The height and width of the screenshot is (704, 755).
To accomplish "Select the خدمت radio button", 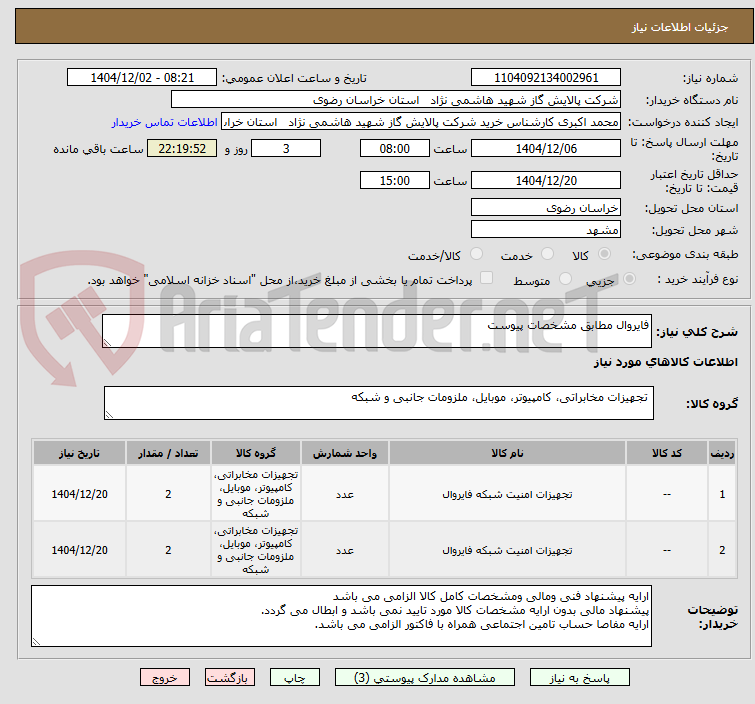I will point(547,254).
